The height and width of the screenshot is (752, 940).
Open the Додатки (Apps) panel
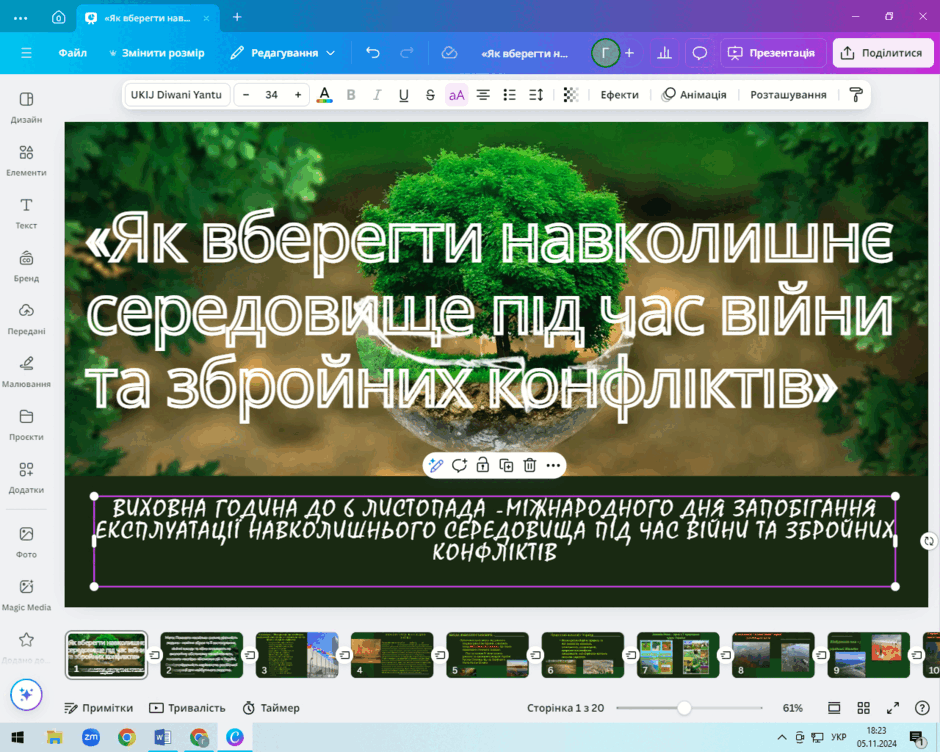(x=26, y=477)
